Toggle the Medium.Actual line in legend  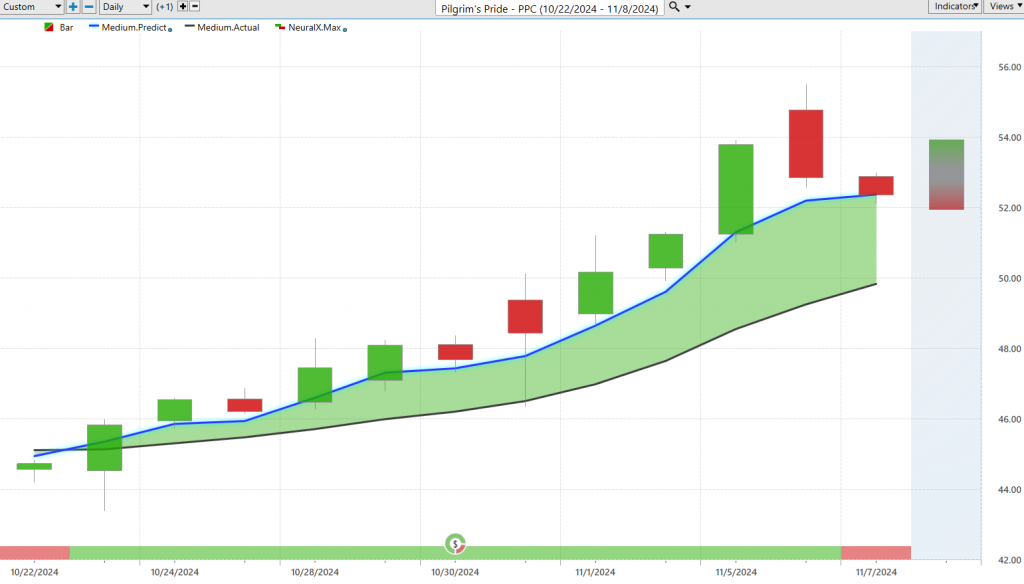228,28
